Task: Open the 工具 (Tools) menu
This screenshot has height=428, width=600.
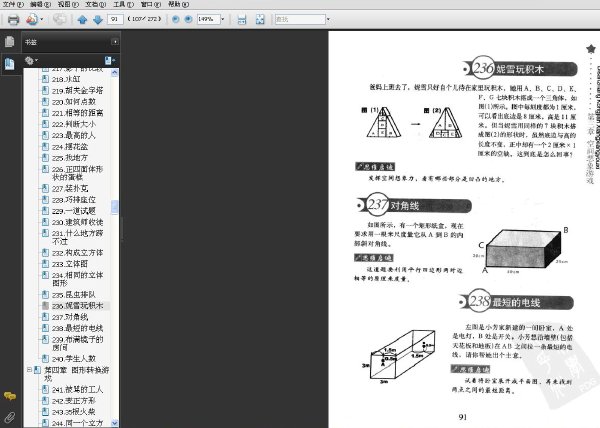Action: pyautogui.click(x=123, y=4)
